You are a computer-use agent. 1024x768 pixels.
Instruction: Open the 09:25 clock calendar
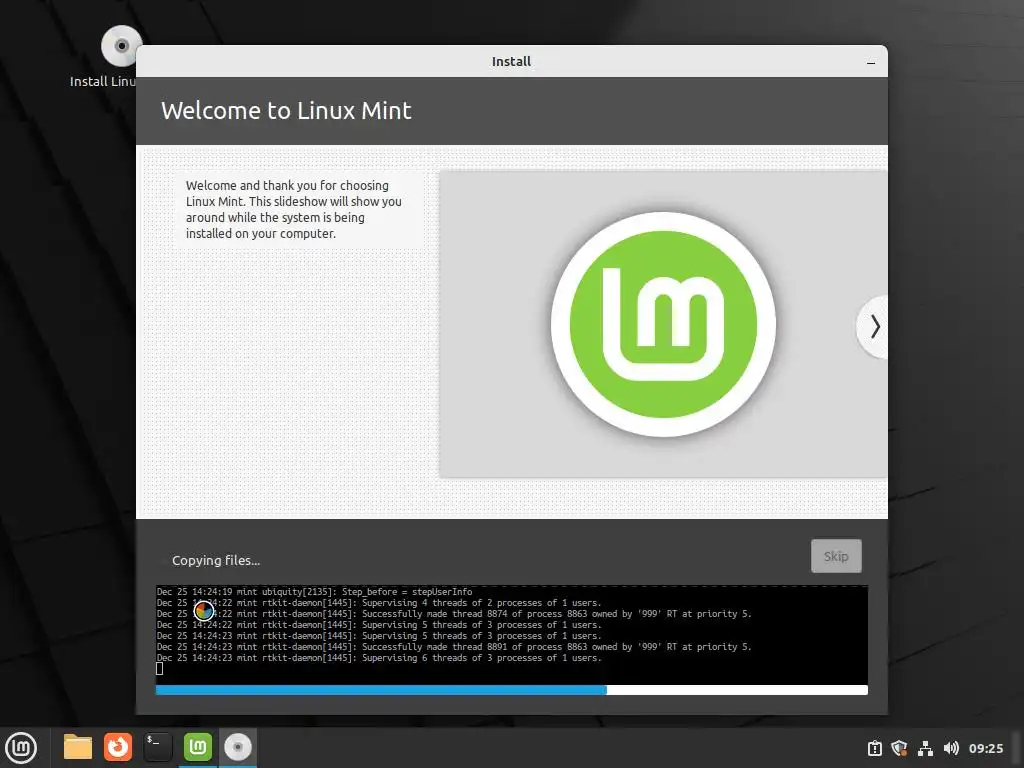tap(985, 748)
